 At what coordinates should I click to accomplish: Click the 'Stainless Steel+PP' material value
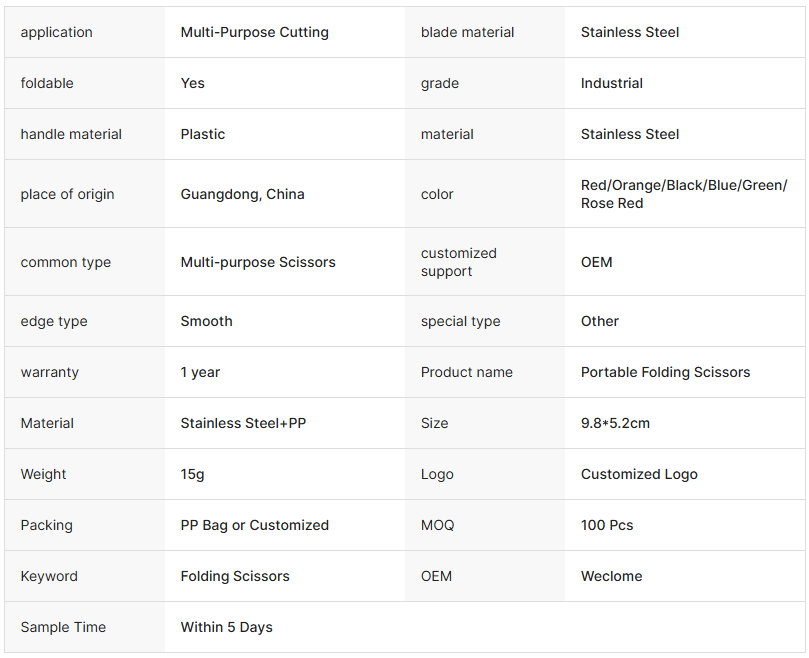pyautogui.click(x=243, y=423)
